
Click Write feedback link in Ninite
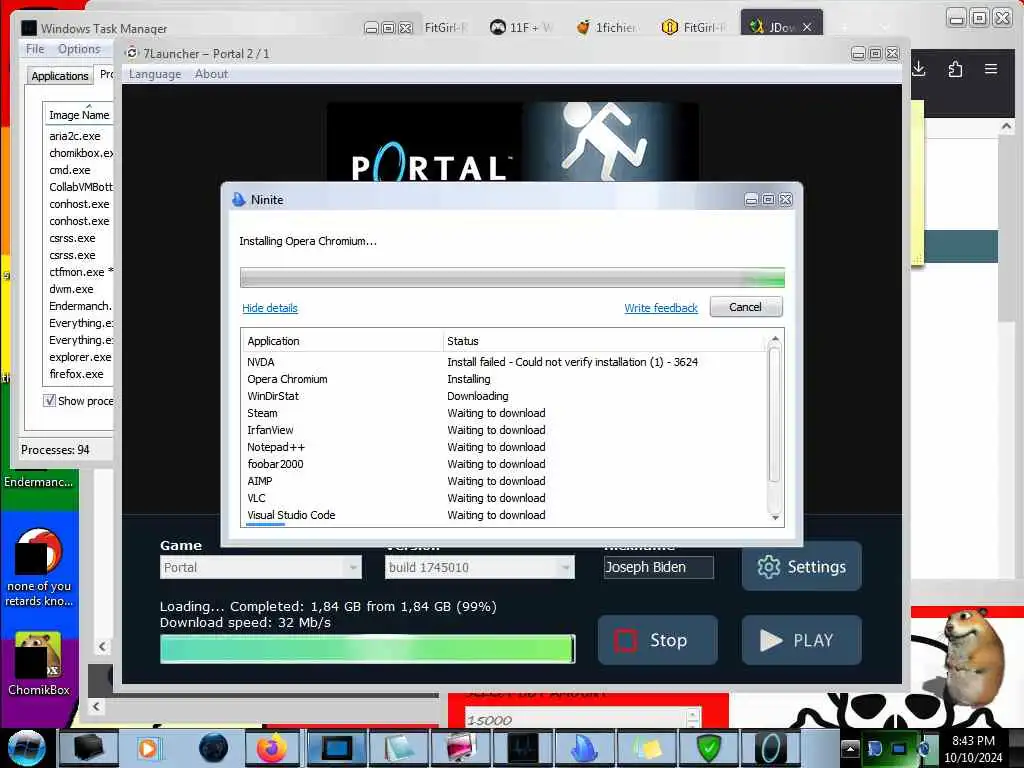[661, 308]
